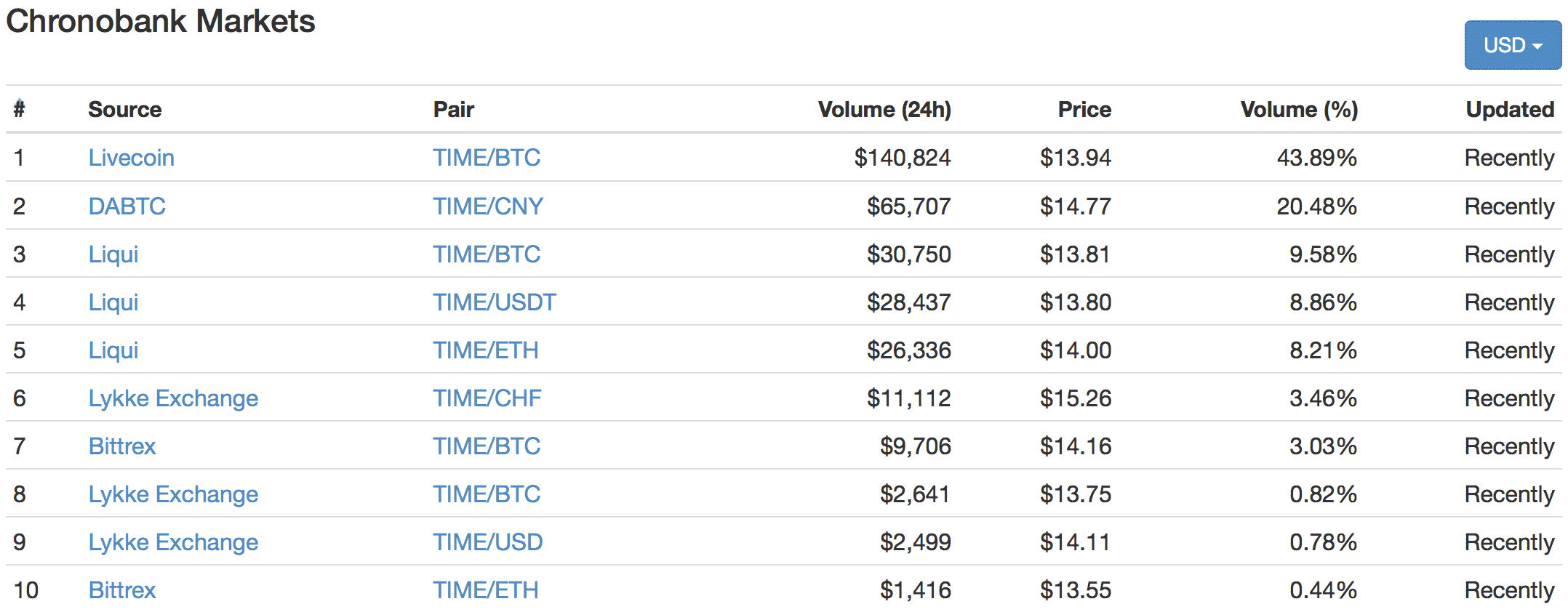Viewport: 1568px width, 612px height.
Task: Open the TIME/CHF pair link
Action: [x=487, y=398]
